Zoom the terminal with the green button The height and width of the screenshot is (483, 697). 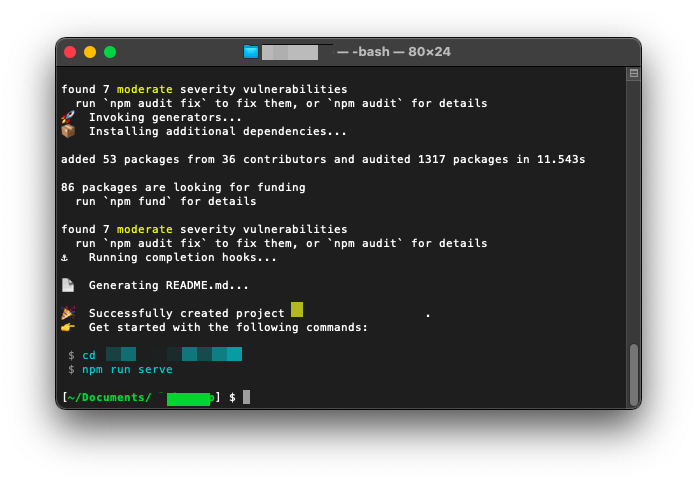coord(110,52)
